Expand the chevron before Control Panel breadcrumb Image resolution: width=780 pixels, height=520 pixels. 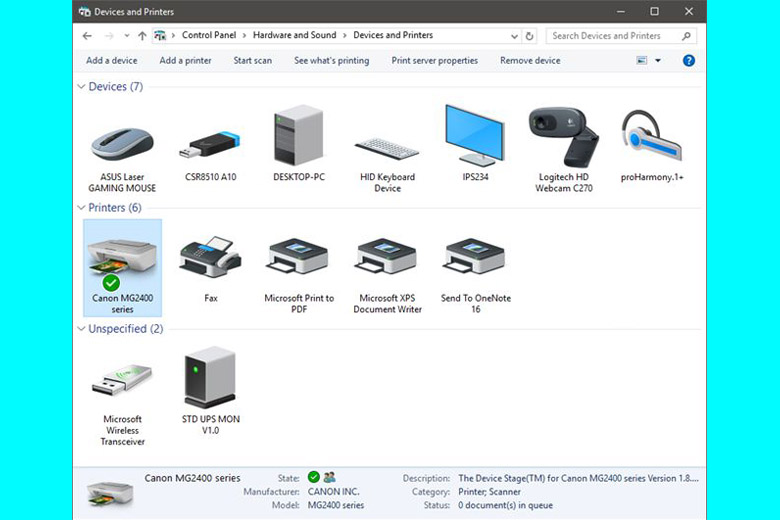point(173,35)
